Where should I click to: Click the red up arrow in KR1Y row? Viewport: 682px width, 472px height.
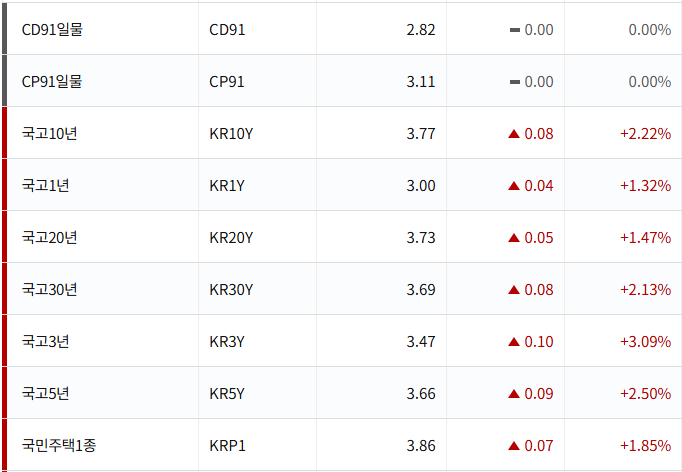[514, 186]
